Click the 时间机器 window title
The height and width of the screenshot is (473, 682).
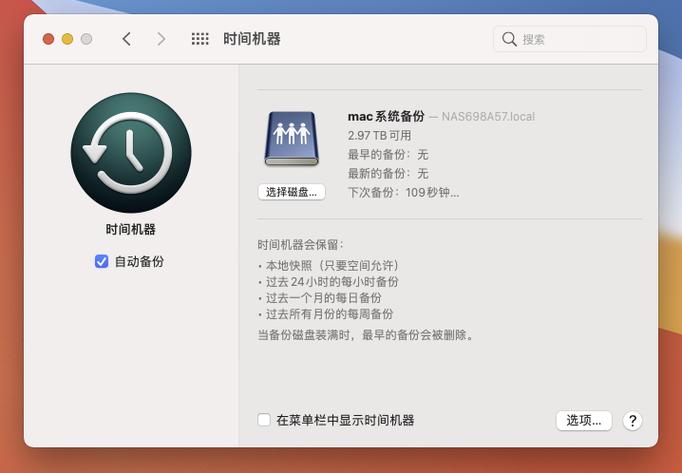coord(252,39)
